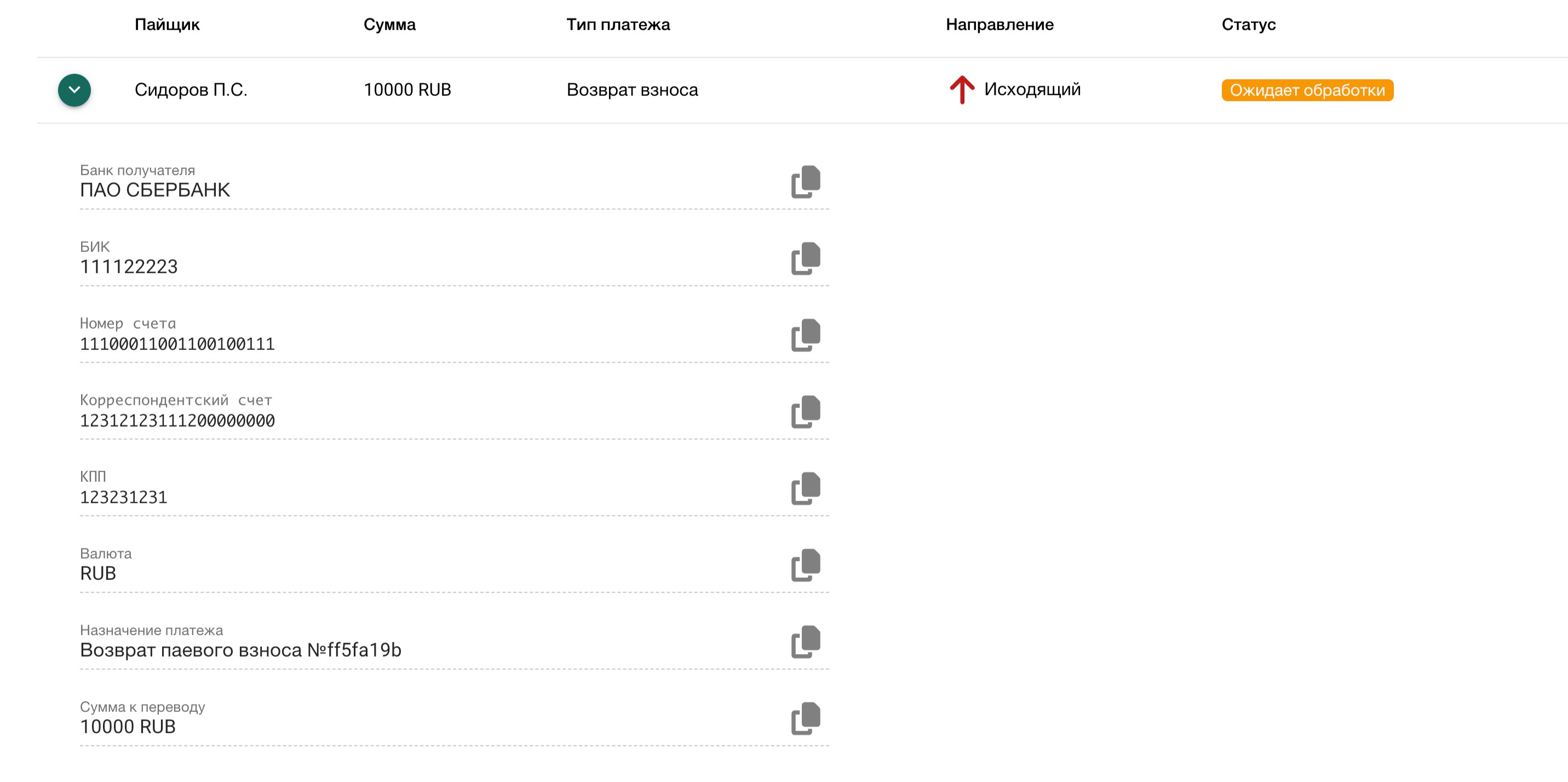The width and height of the screenshot is (1568, 782).
Task: Click the Сумма column header
Action: (x=389, y=24)
